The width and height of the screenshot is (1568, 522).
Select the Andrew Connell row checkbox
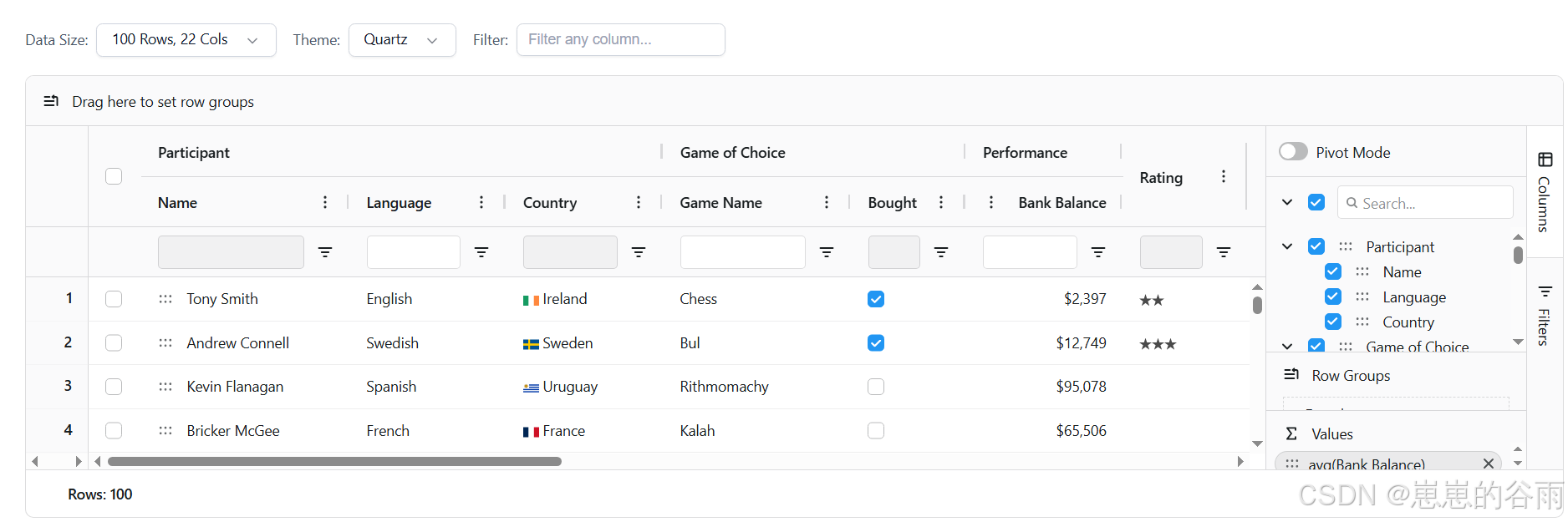114,343
